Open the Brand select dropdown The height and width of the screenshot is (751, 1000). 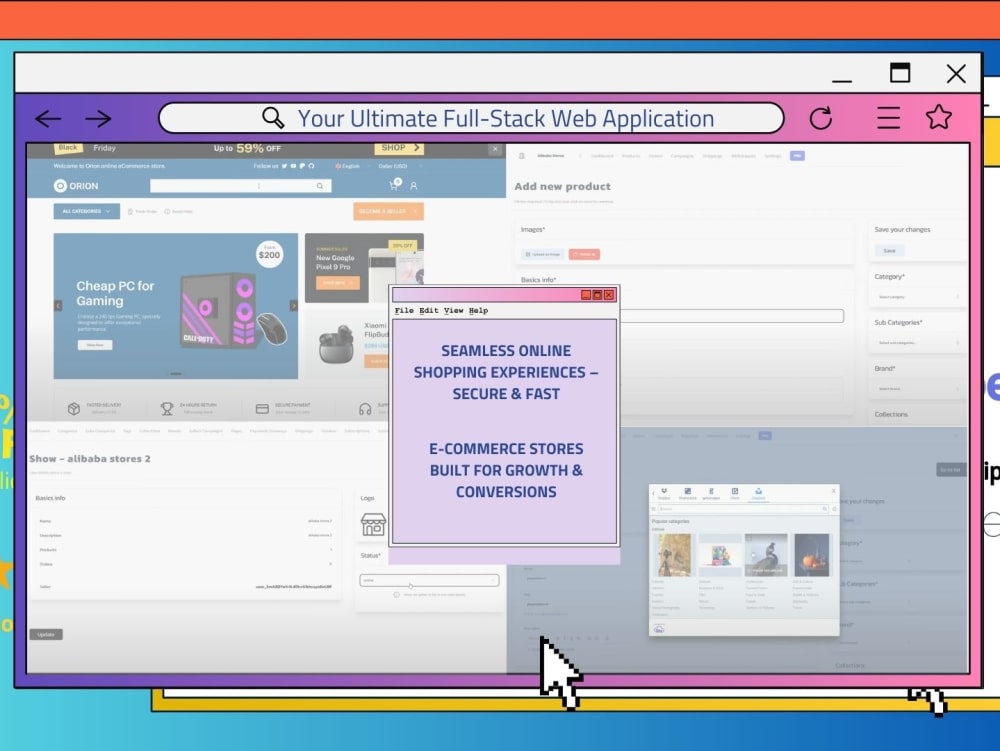(917, 388)
